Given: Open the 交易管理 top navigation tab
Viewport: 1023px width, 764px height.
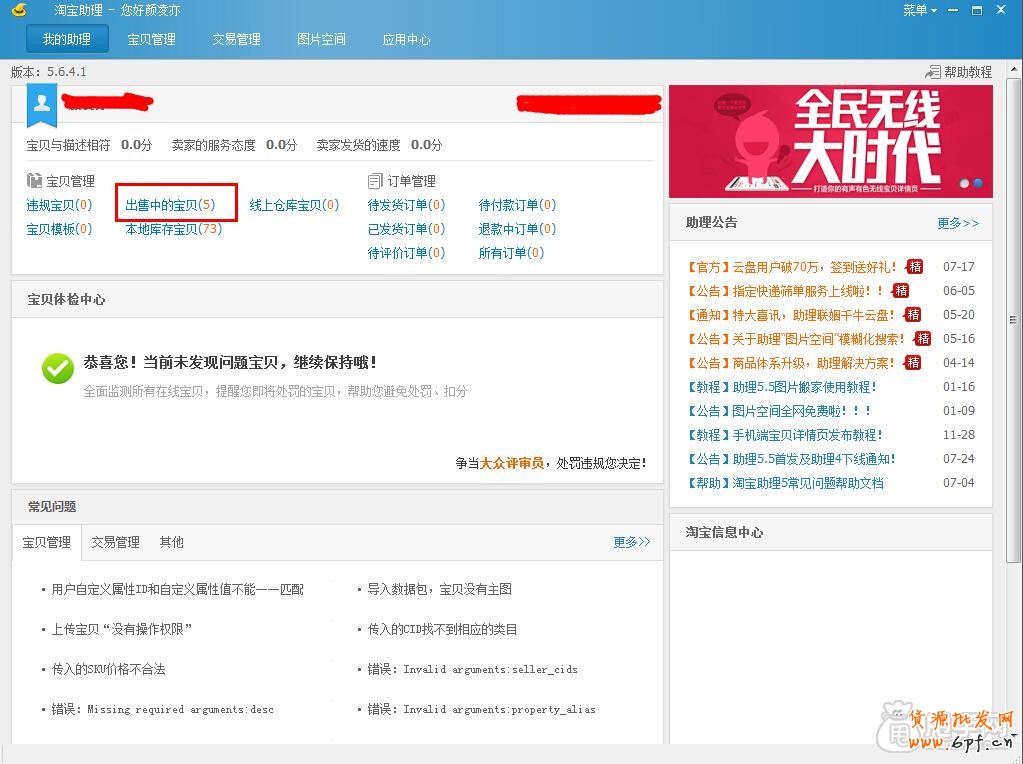Looking at the screenshot, I should coord(236,39).
